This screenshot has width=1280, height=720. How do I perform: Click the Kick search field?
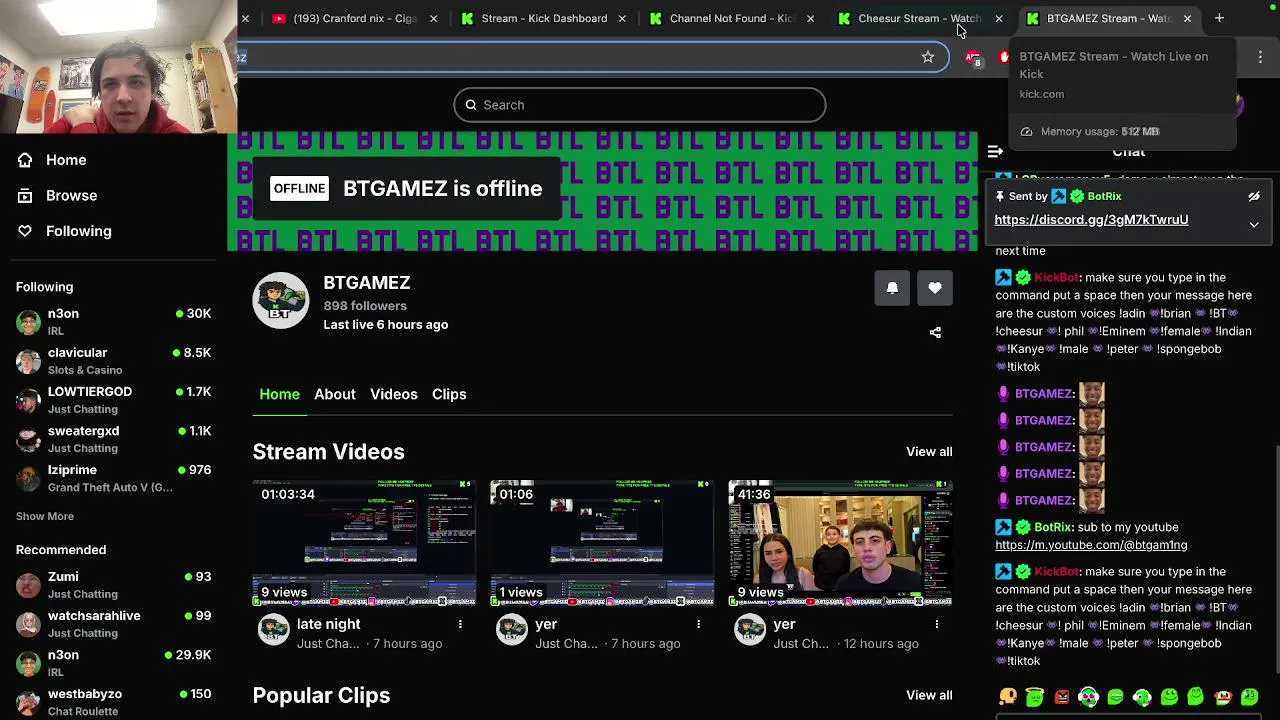640,105
